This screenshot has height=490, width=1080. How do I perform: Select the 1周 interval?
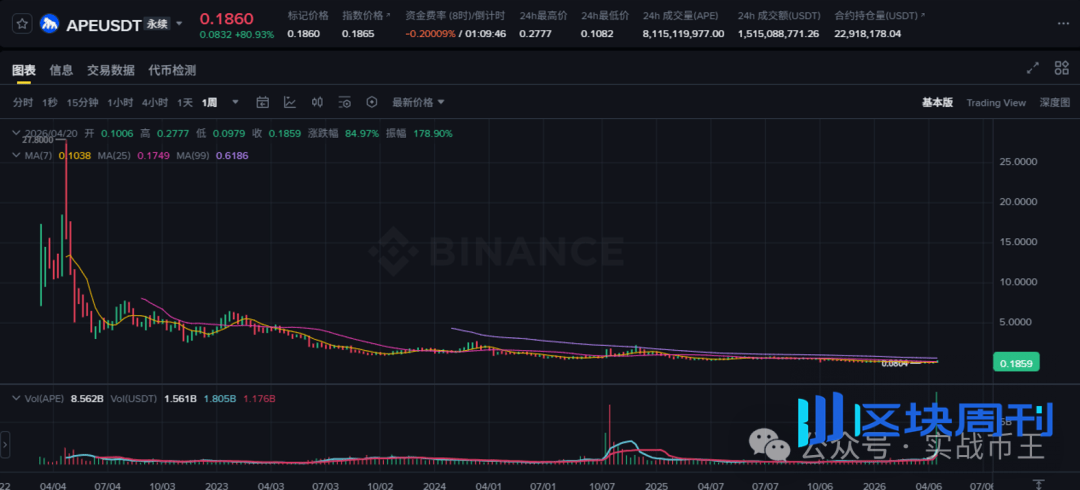[x=209, y=103]
